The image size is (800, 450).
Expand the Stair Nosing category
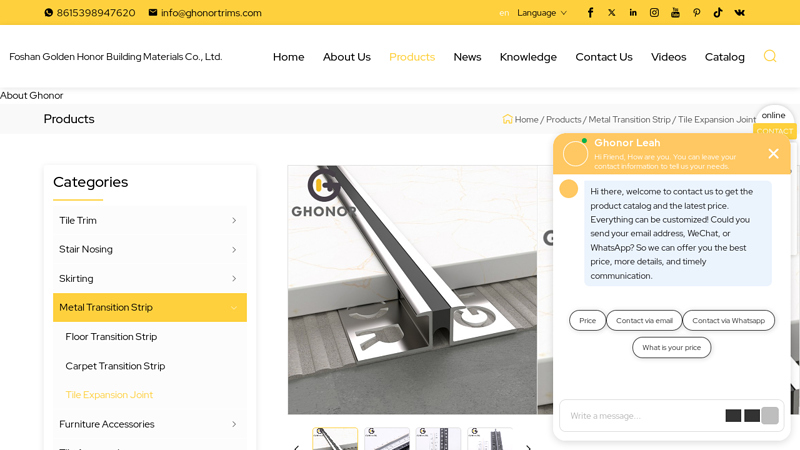tap(234, 250)
